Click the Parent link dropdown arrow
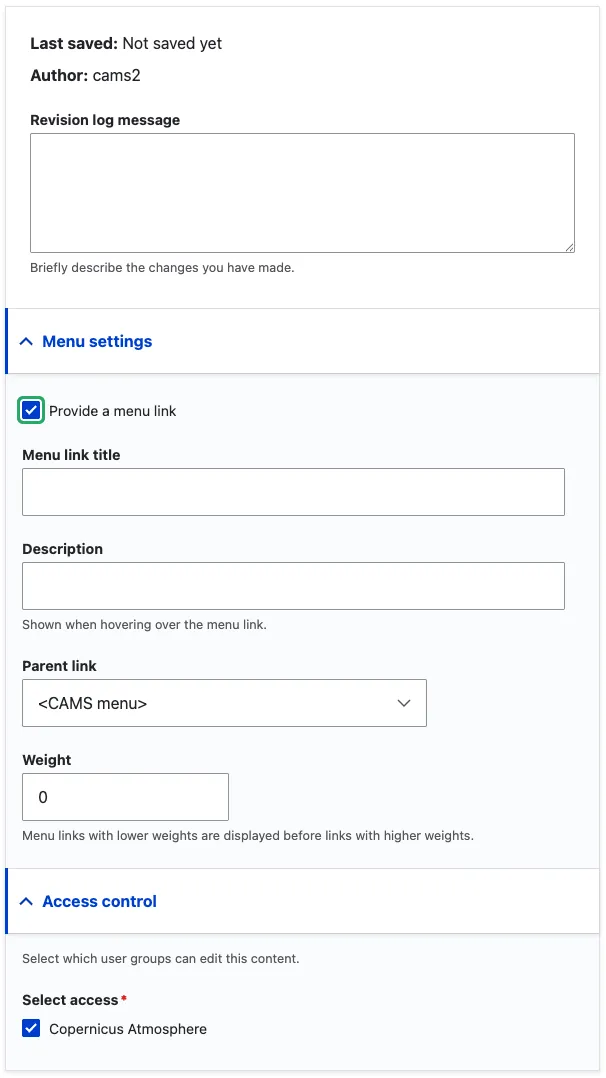Viewport: 606px width, 1078px height. [x=404, y=703]
